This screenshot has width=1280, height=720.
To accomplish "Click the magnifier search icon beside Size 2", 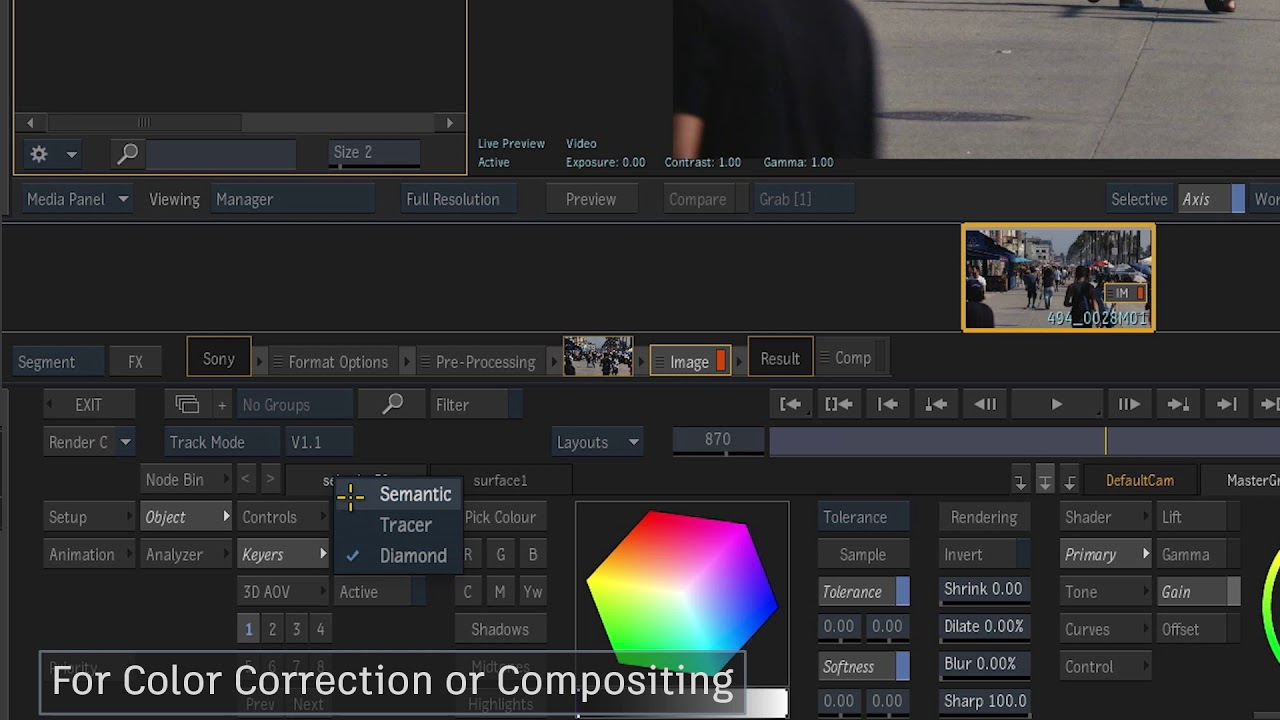I will coord(128,154).
